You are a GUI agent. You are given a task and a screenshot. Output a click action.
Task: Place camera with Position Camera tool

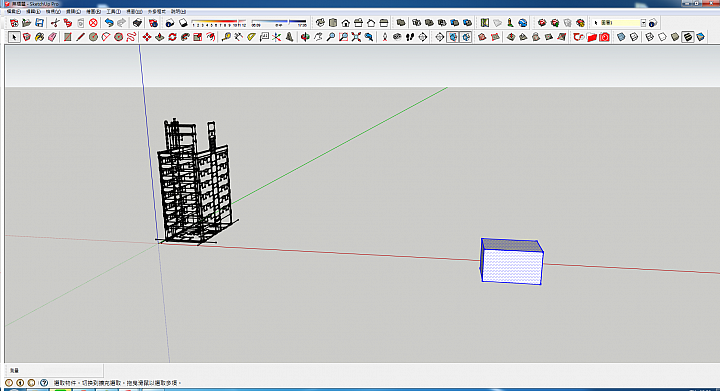385,37
